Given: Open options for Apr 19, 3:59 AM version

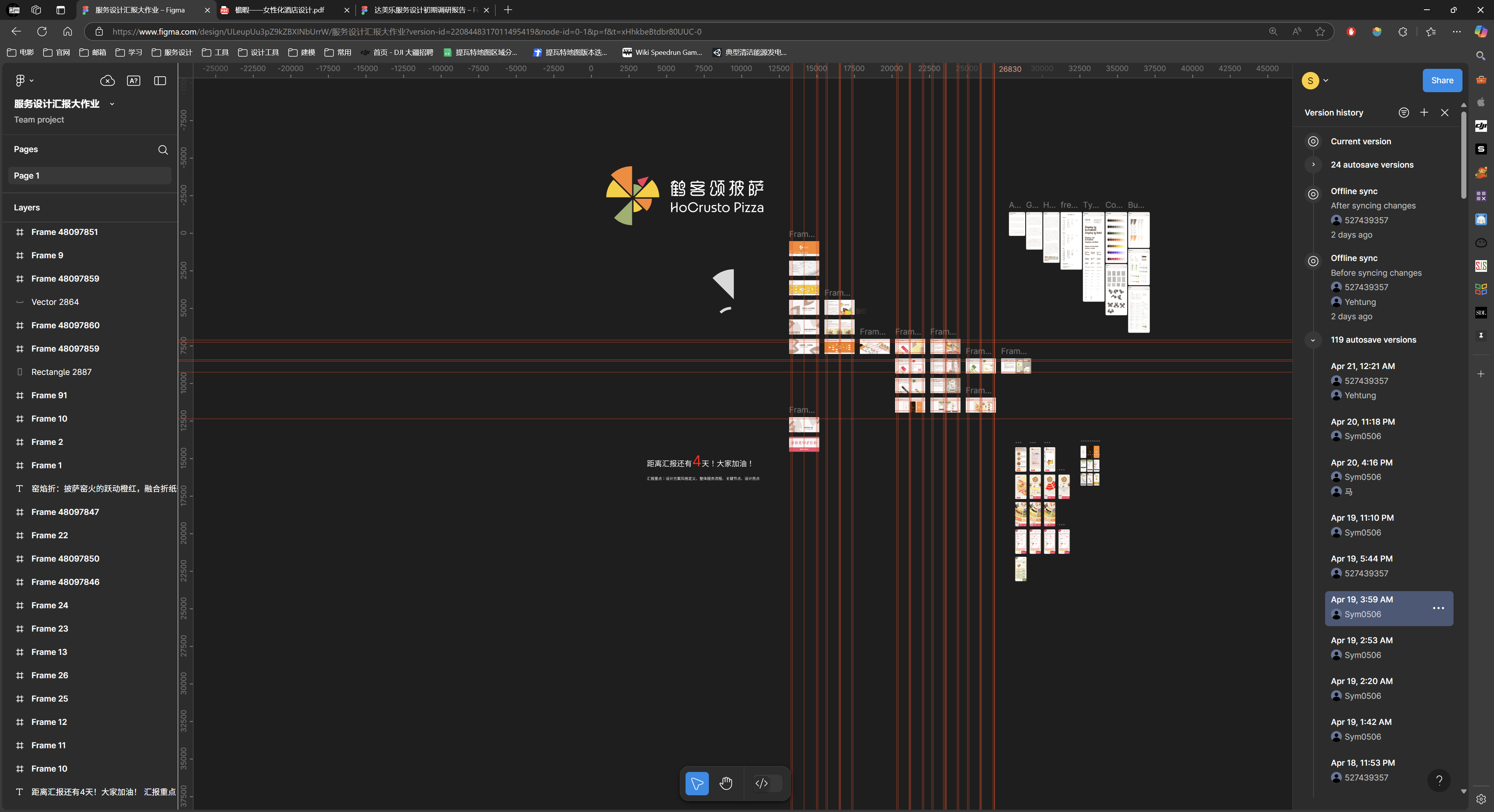Looking at the screenshot, I should pos(1438,608).
